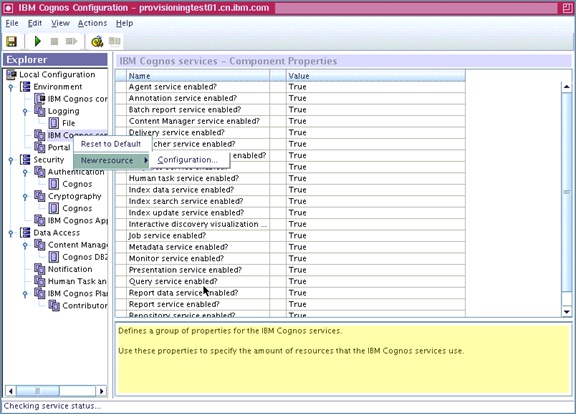The height and width of the screenshot is (414, 576).
Task: Click Annotation service enabled? row
Action: [290, 98]
